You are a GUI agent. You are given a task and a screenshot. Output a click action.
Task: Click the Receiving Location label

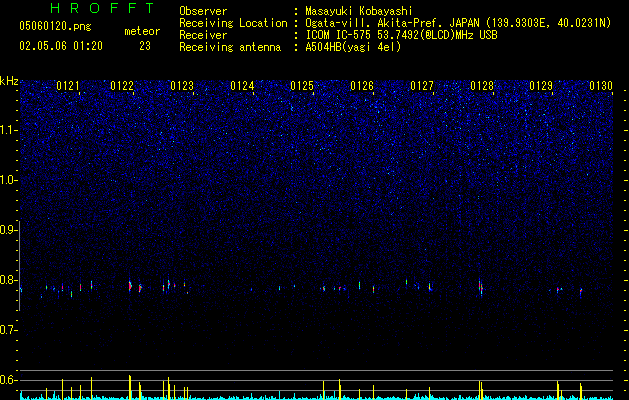coord(233,23)
